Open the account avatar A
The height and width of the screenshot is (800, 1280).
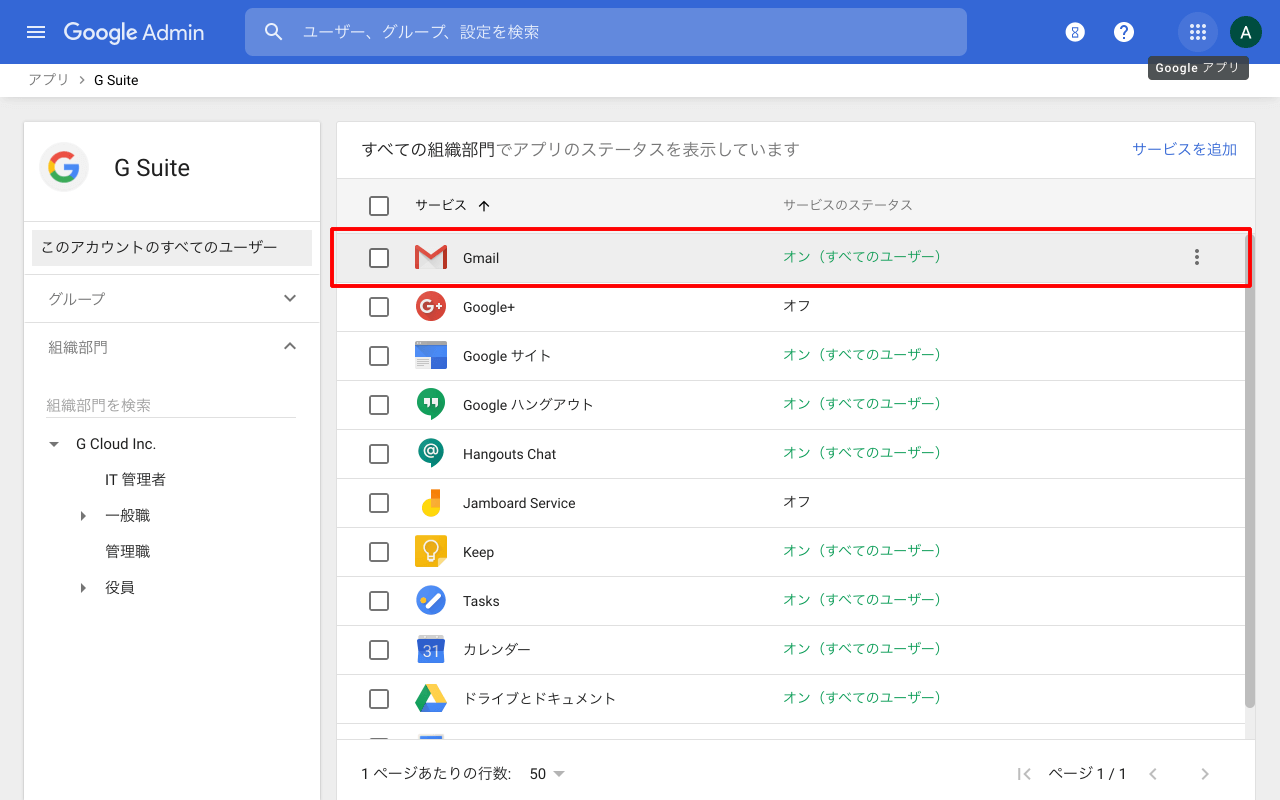pyautogui.click(x=1245, y=32)
